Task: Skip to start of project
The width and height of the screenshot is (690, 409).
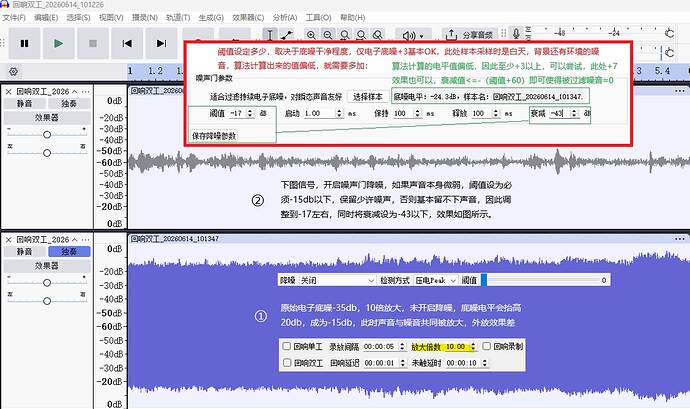Action: [x=127, y=43]
